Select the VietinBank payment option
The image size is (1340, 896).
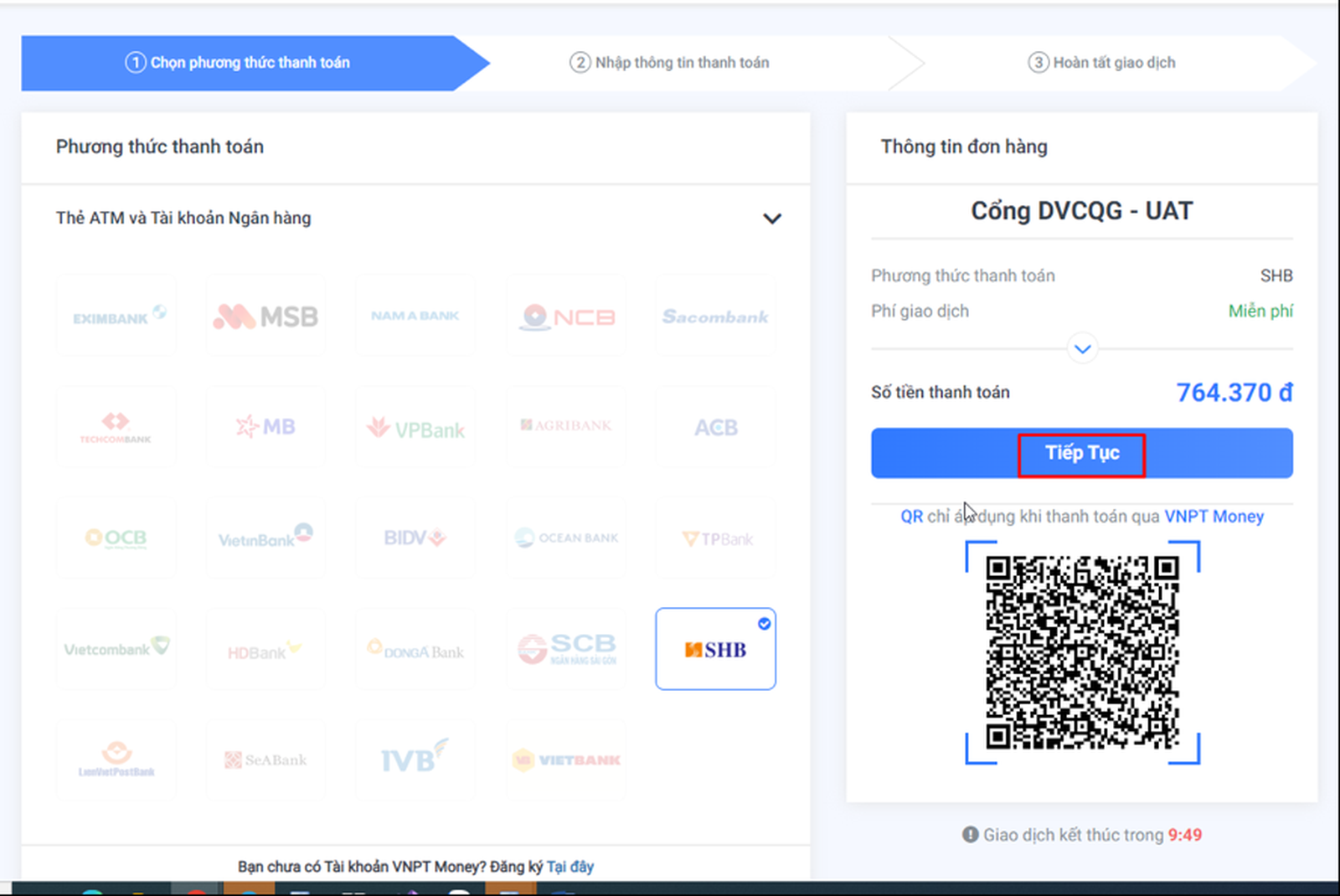coord(265,538)
